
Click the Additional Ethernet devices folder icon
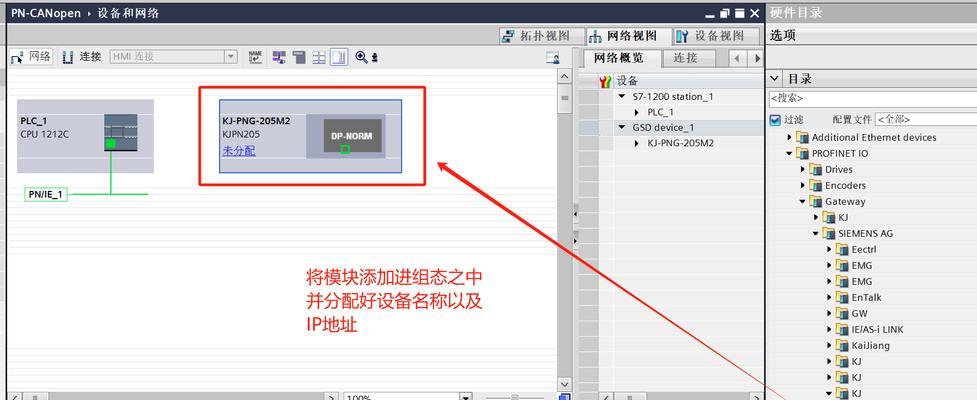[x=803, y=138]
